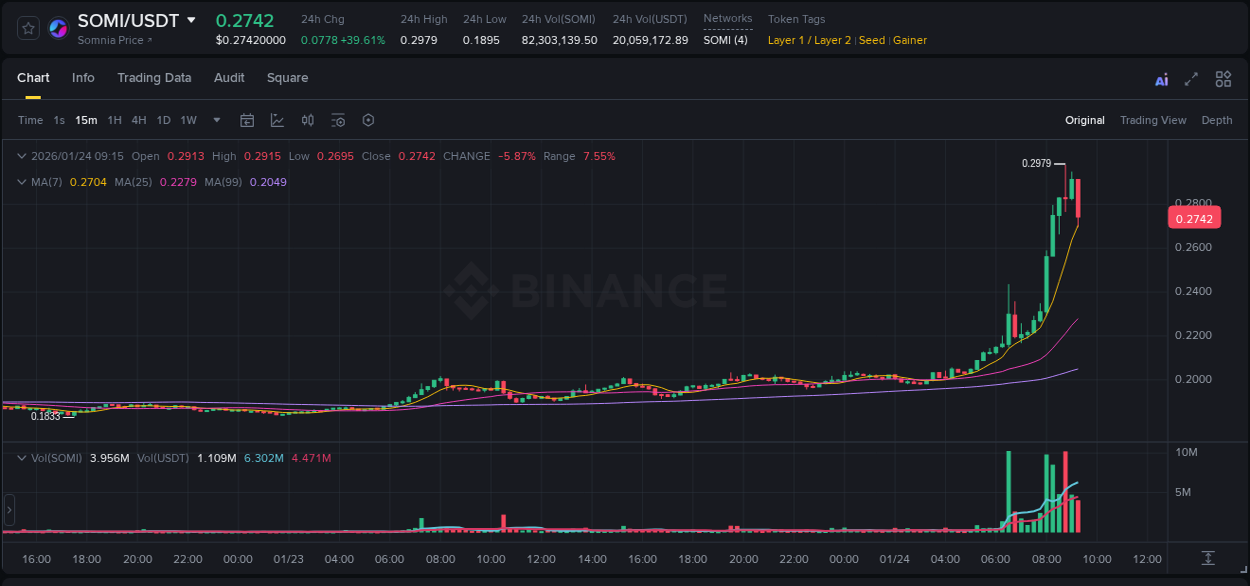1250x586 pixels.
Task: Click the Ai analysis icon
Action: (x=1162, y=78)
